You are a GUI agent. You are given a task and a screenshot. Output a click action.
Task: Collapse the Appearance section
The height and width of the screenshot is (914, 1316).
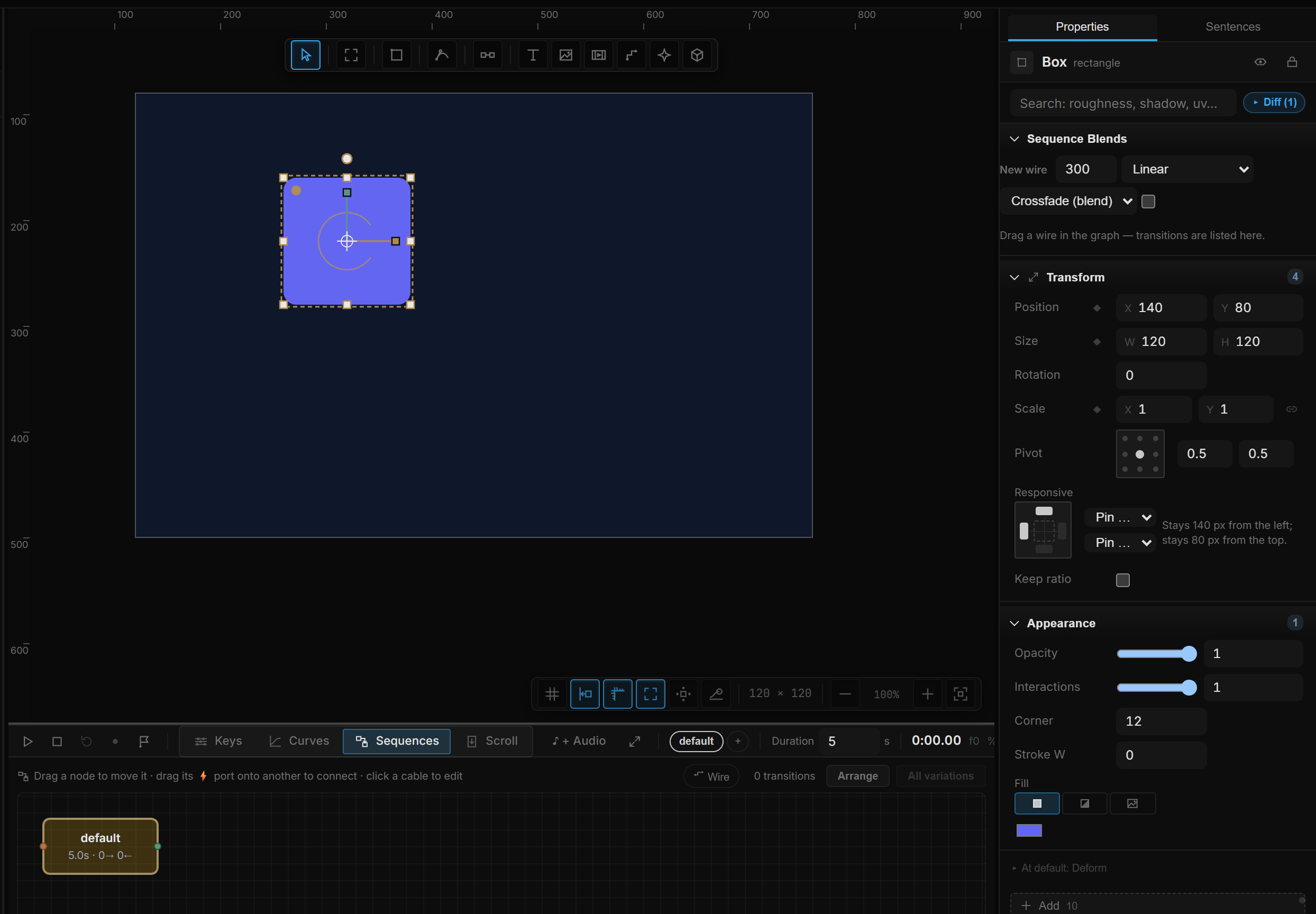point(1014,624)
